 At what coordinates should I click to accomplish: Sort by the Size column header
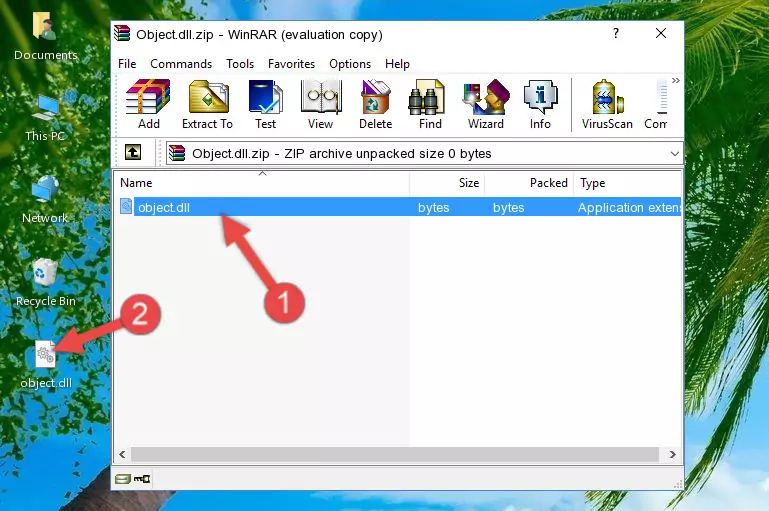click(447, 183)
